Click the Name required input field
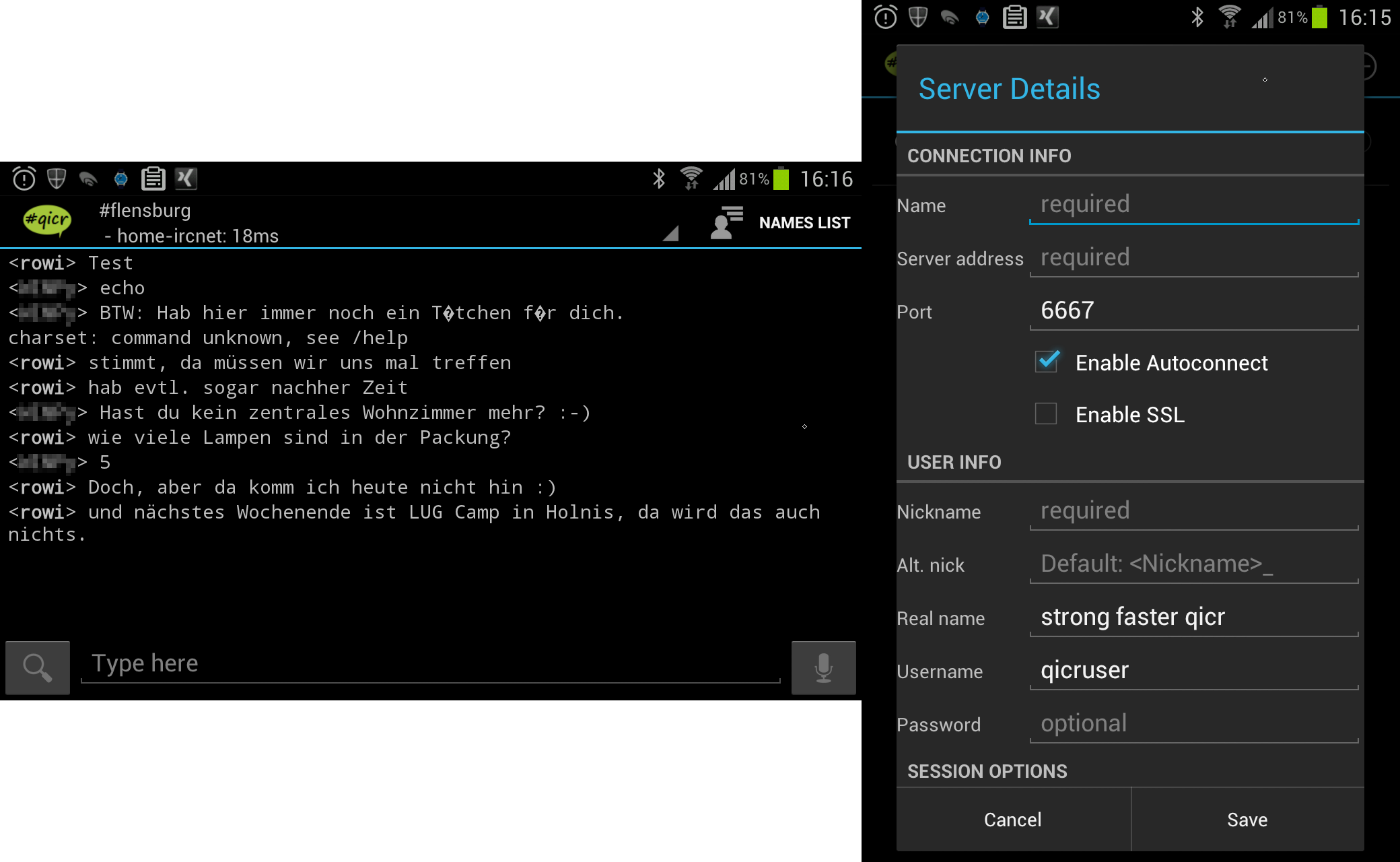 click(x=1194, y=205)
